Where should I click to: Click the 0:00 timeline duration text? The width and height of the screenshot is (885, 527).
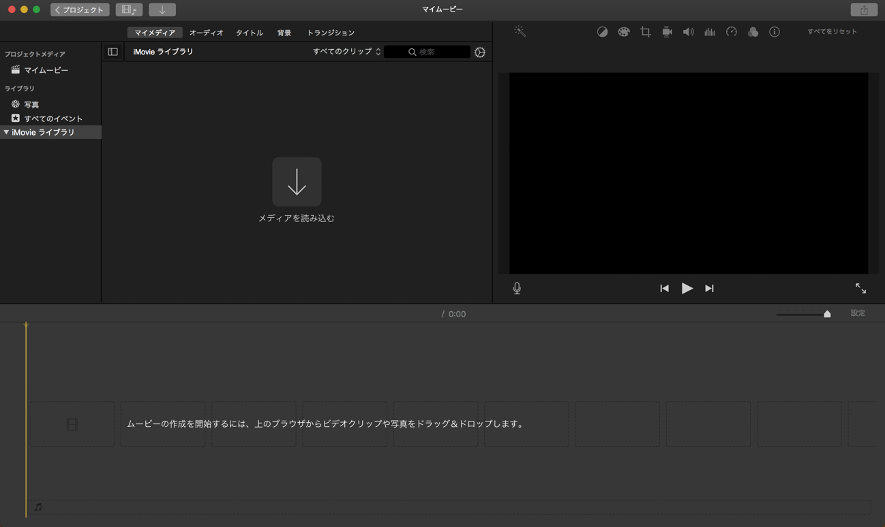tap(457, 314)
